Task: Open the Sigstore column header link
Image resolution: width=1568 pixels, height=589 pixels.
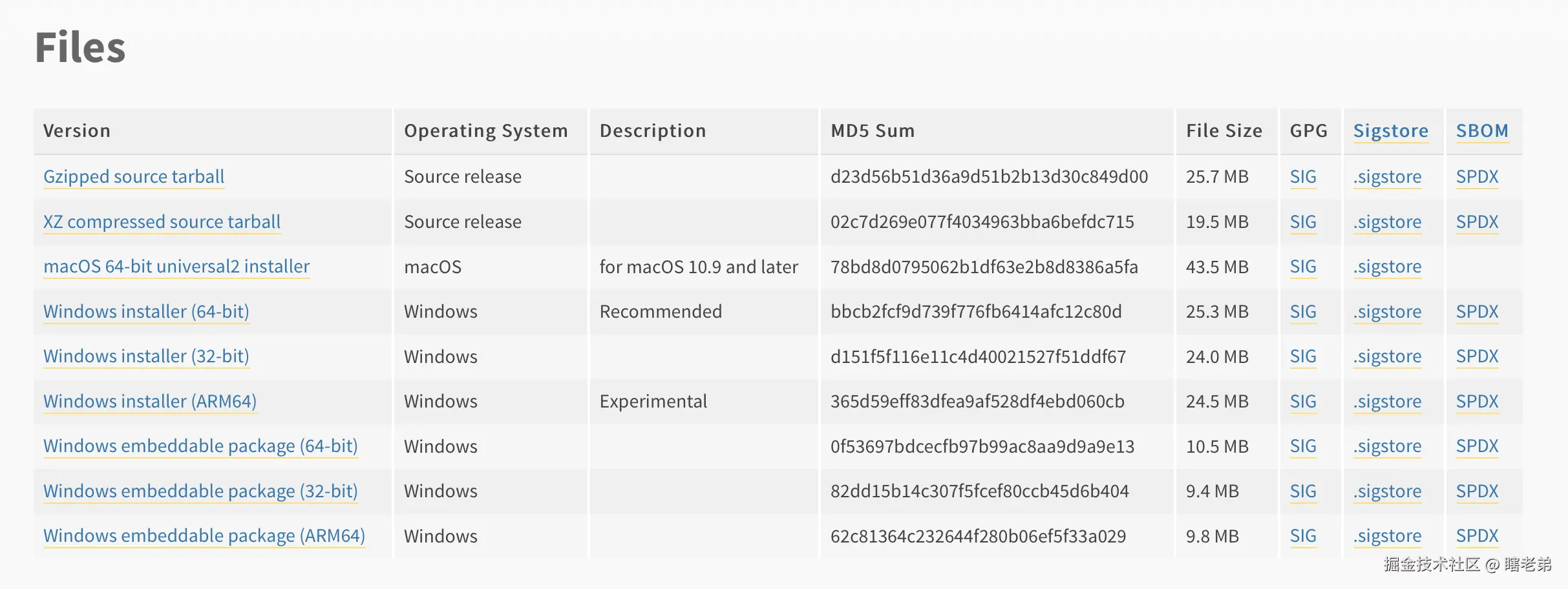Action: pos(1391,130)
